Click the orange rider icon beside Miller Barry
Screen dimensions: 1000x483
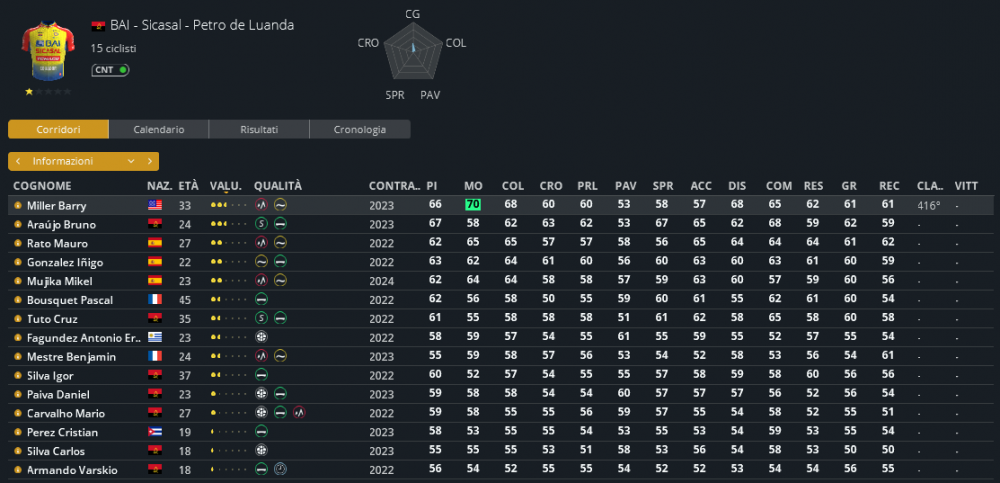(18, 205)
